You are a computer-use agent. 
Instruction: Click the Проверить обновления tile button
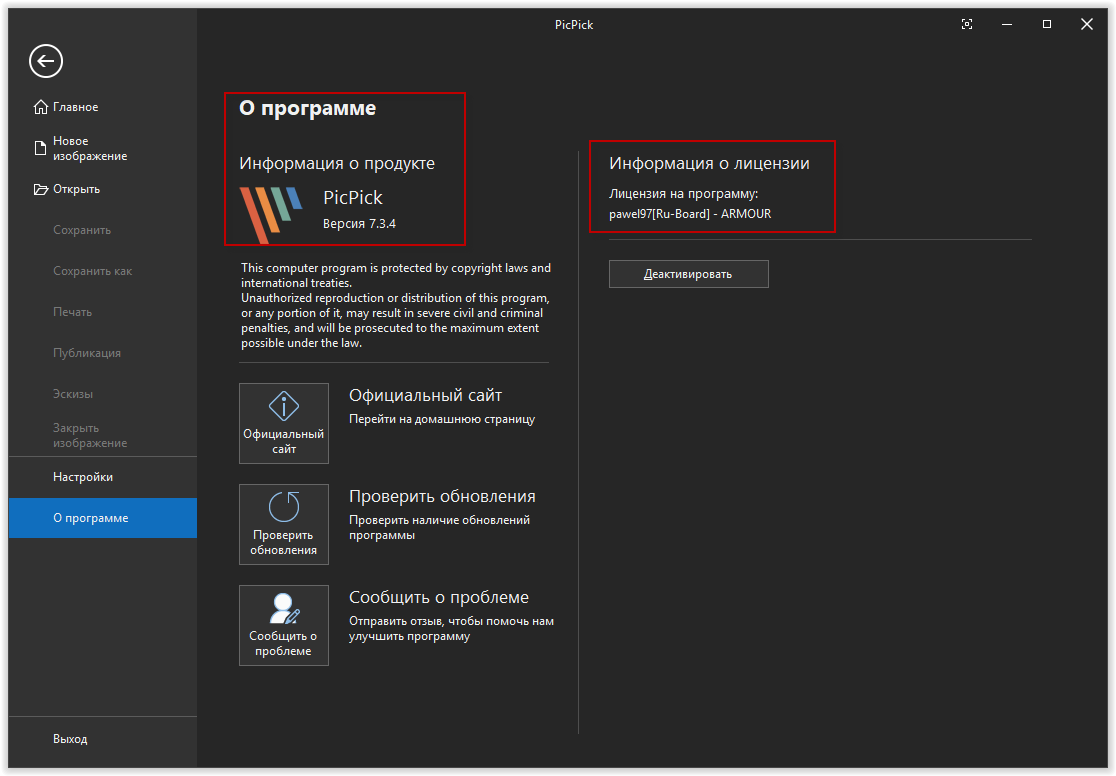[x=284, y=525]
